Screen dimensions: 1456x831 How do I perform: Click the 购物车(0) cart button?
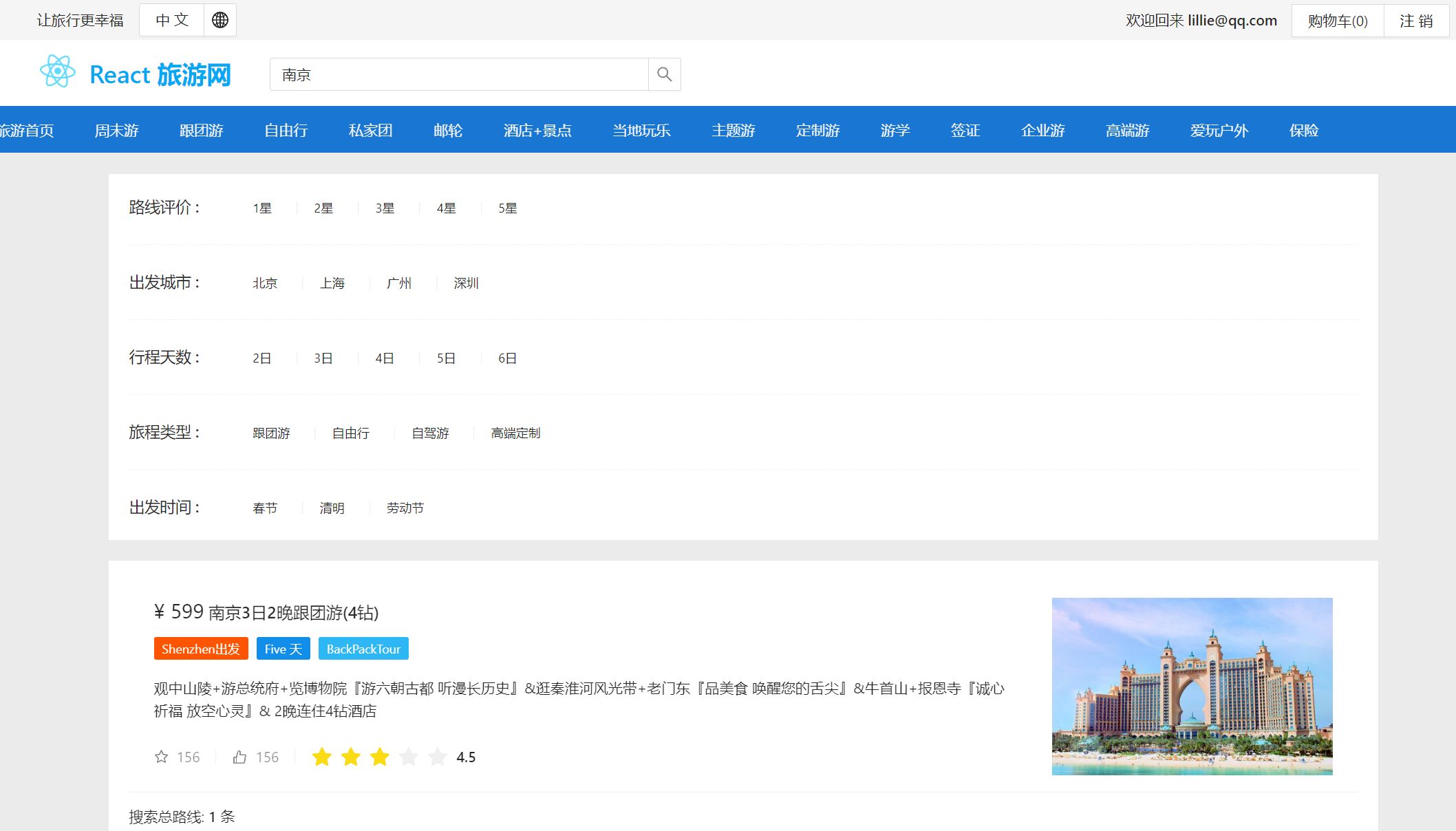(x=1337, y=21)
